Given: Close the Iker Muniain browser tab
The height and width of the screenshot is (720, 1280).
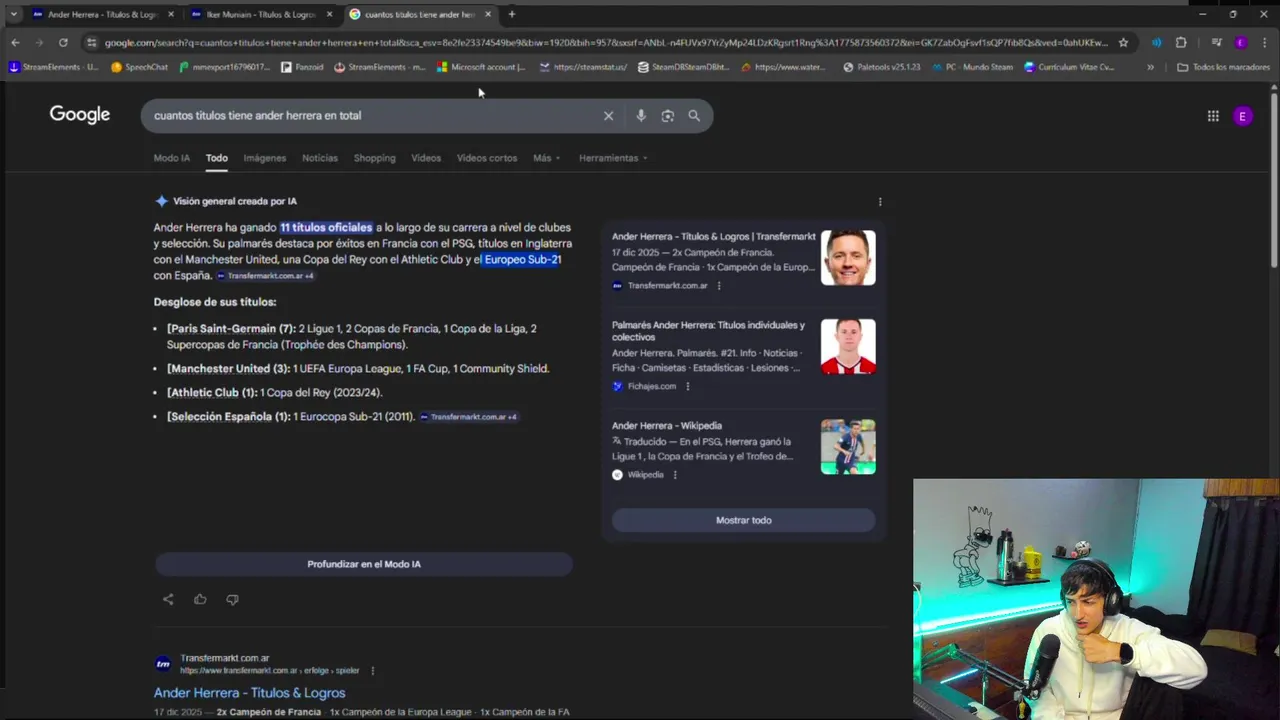Looking at the screenshot, I should click(329, 14).
